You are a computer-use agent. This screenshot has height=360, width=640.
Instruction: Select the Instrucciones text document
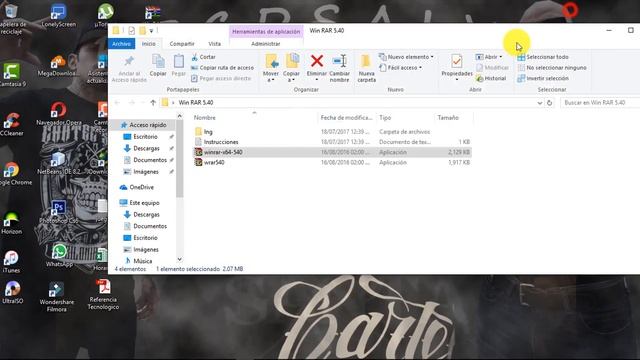(221, 142)
